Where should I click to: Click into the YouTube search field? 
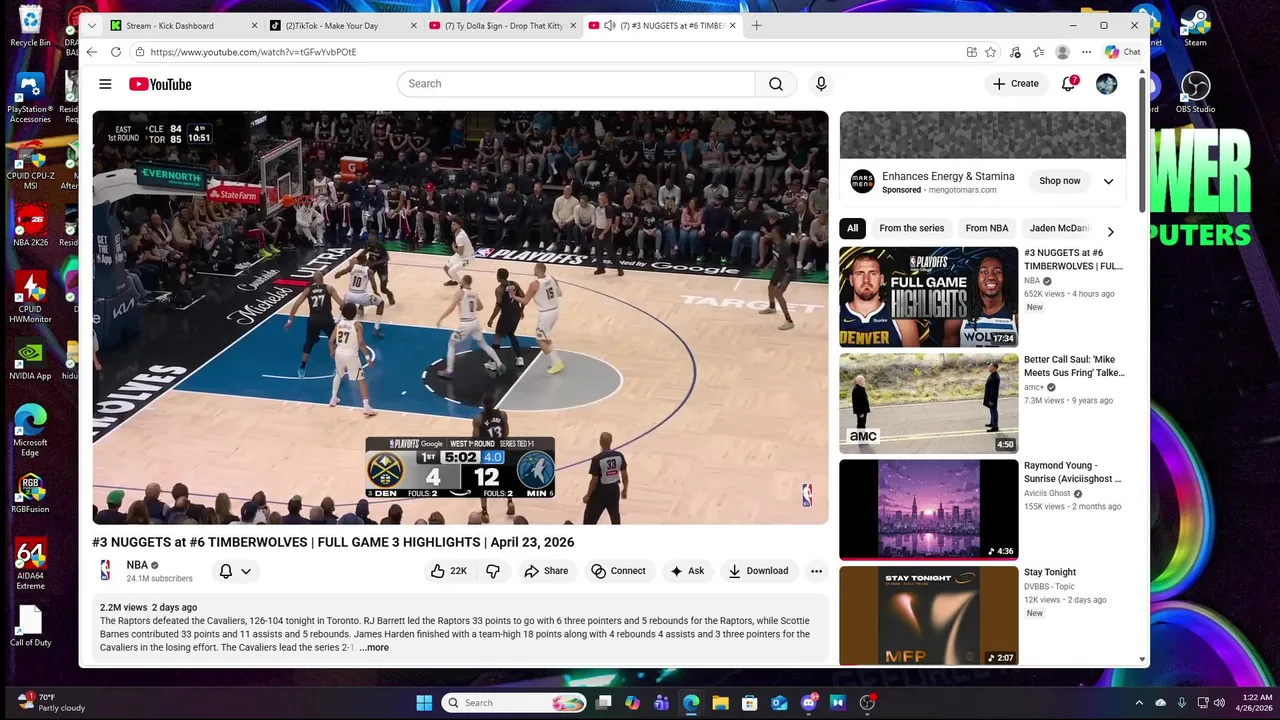pos(576,84)
